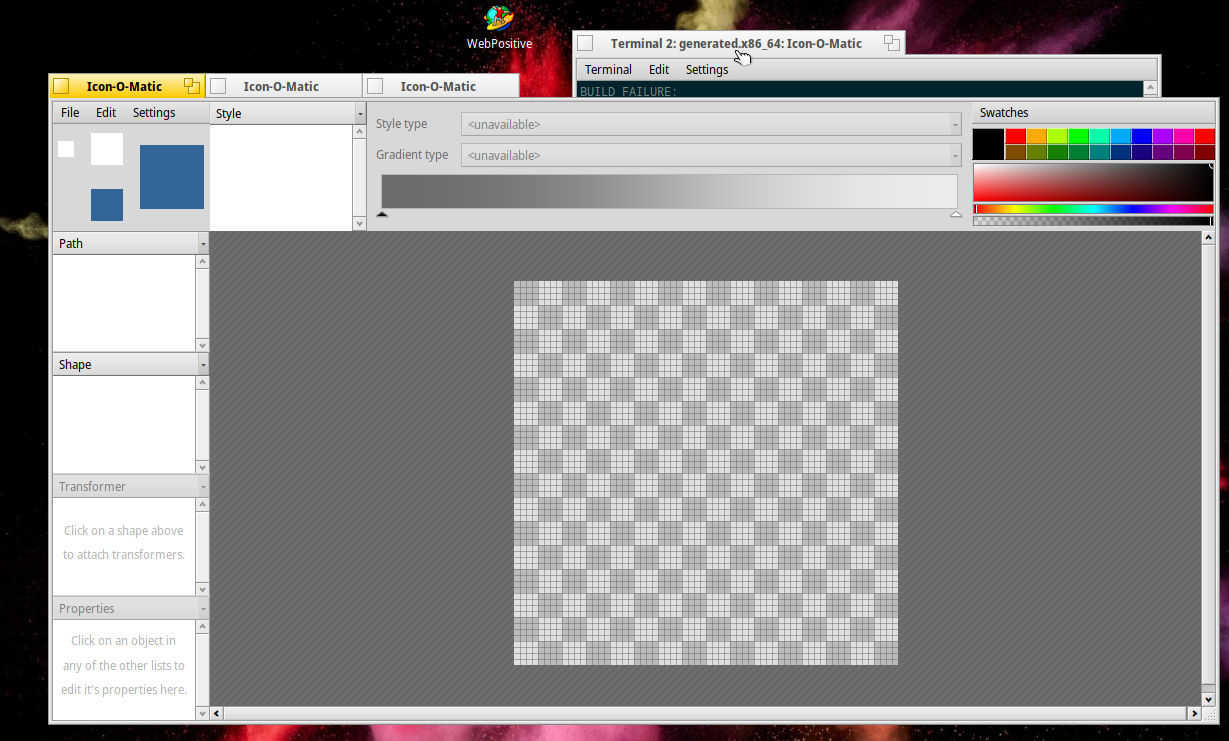Click the empty Path list area
Image resolution: width=1229 pixels, height=741 pixels.
[124, 303]
